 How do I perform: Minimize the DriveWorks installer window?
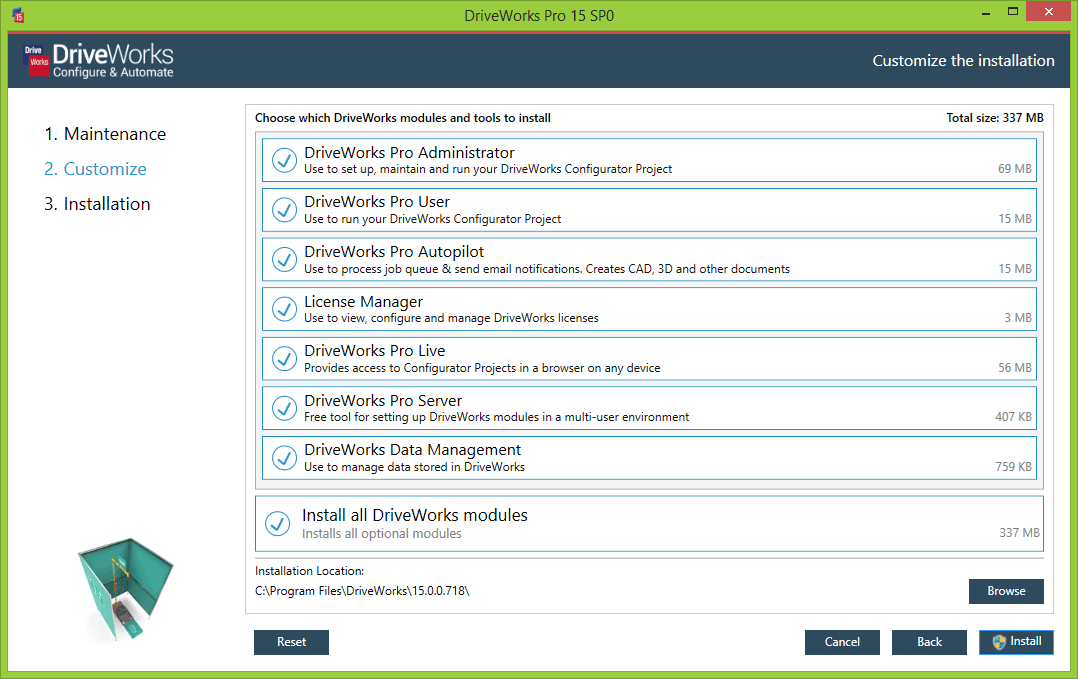click(x=986, y=12)
